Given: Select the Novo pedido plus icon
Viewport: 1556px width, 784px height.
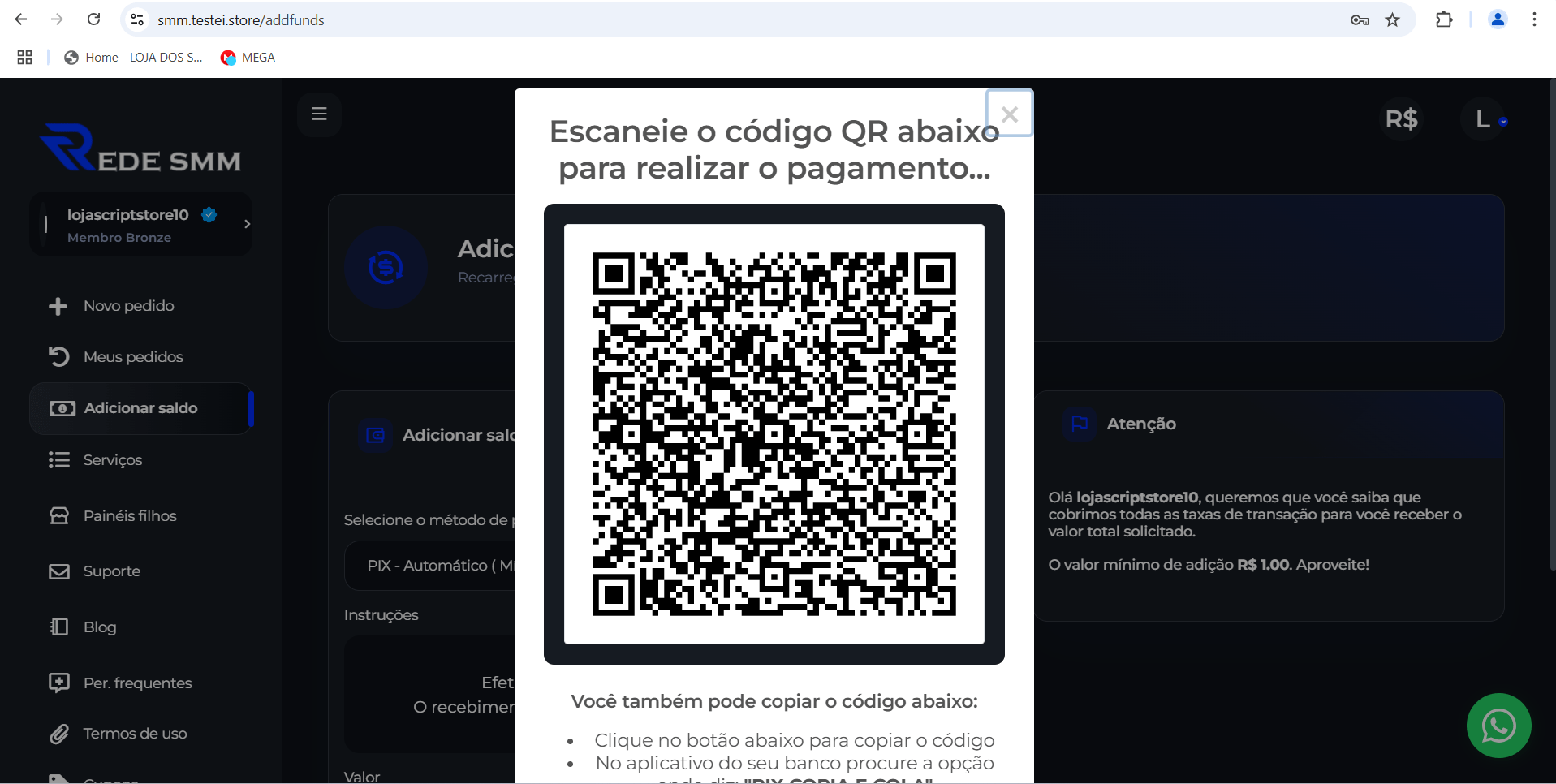Looking at the screenshot, I should tap(58, 306).
